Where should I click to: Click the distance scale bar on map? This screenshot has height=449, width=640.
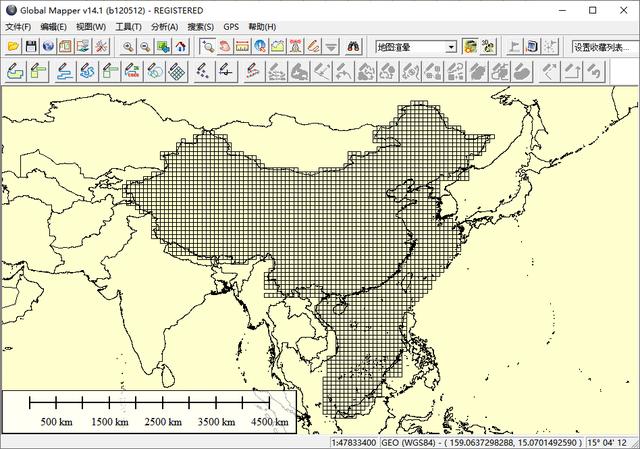pos(149,411)
